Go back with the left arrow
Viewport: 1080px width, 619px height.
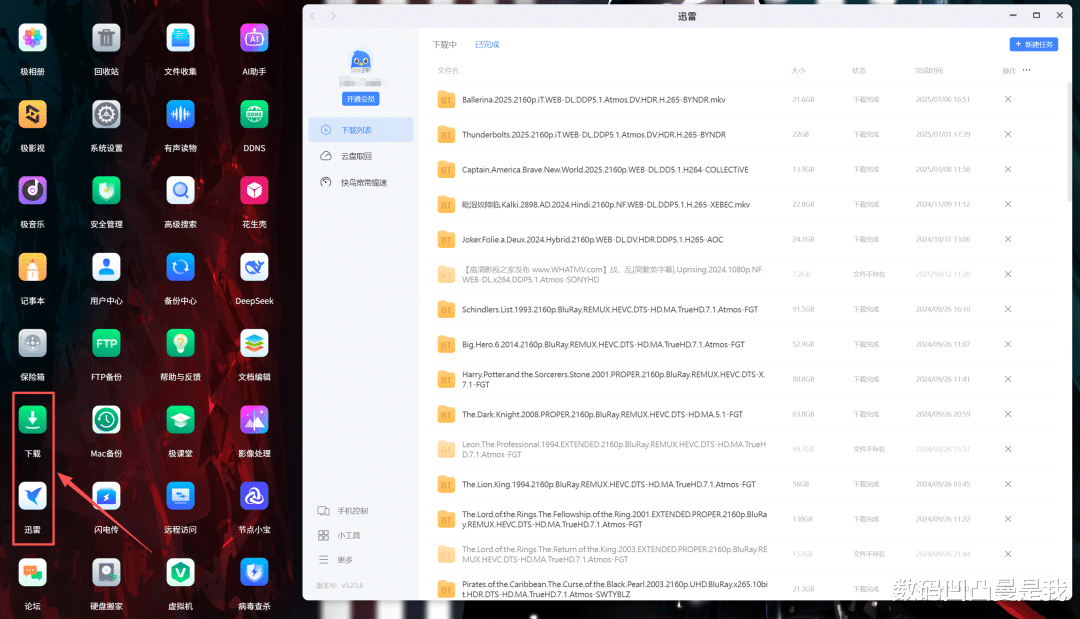(313, 16)
